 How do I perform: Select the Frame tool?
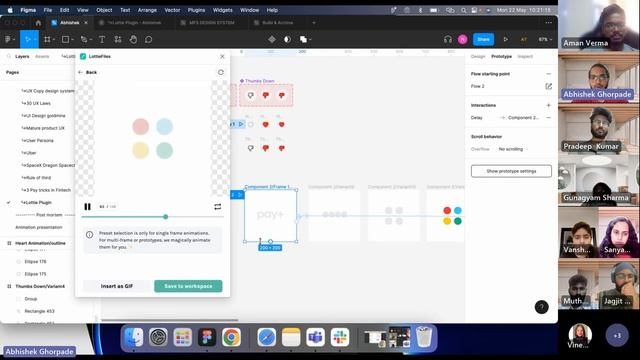coord(47,40)
